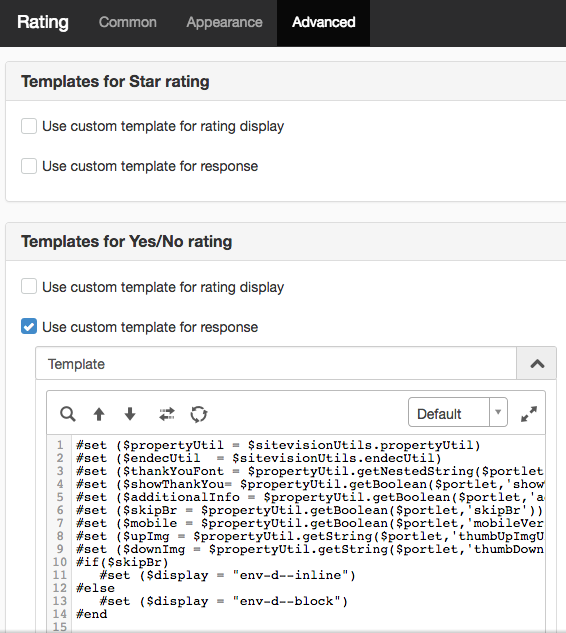Viewport: 566px width, 633px height.
Task: Expand the code editor to fullscreen
Action: 529,414
